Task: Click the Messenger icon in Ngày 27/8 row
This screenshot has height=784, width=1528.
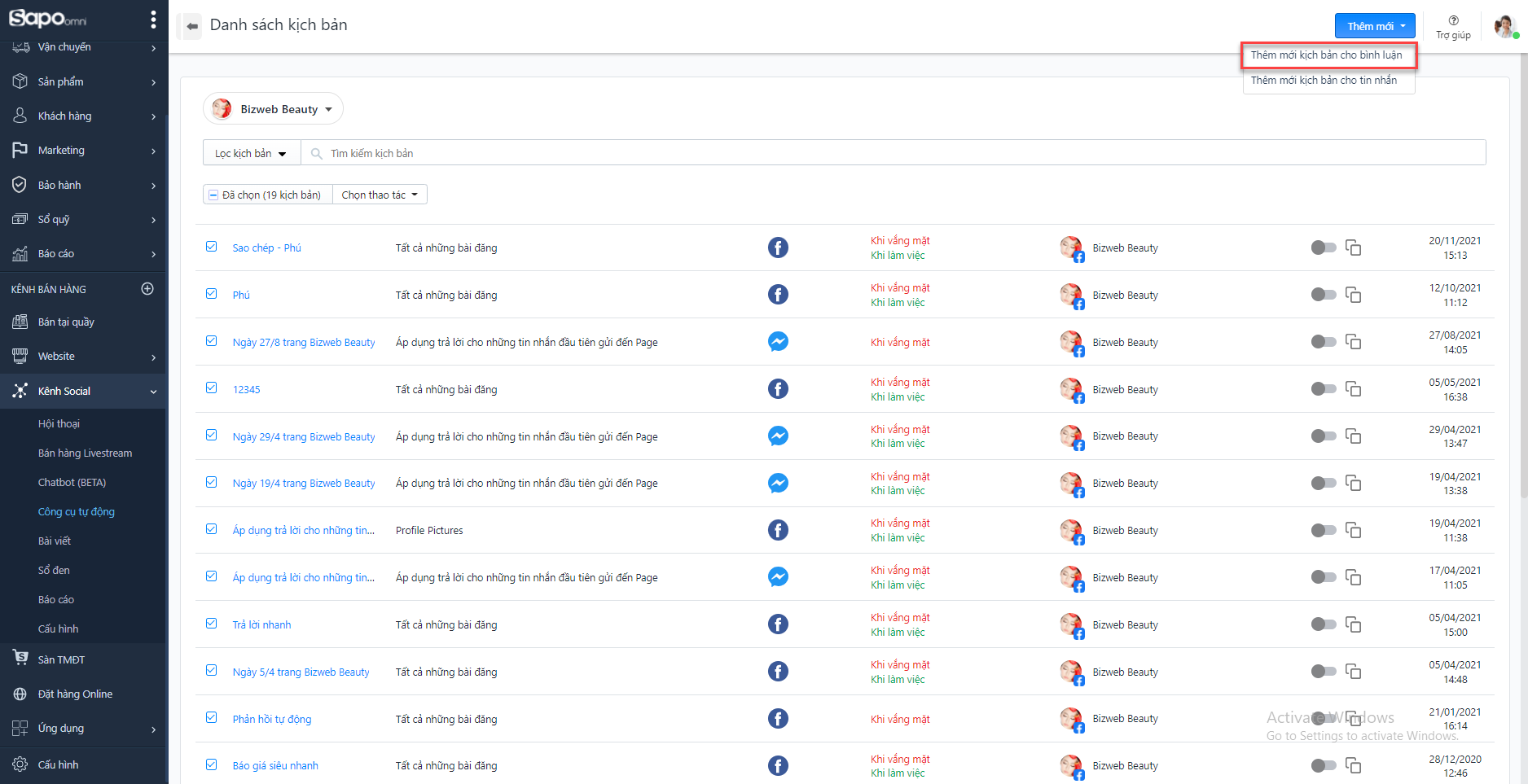Action: click(x=778, y=342)
